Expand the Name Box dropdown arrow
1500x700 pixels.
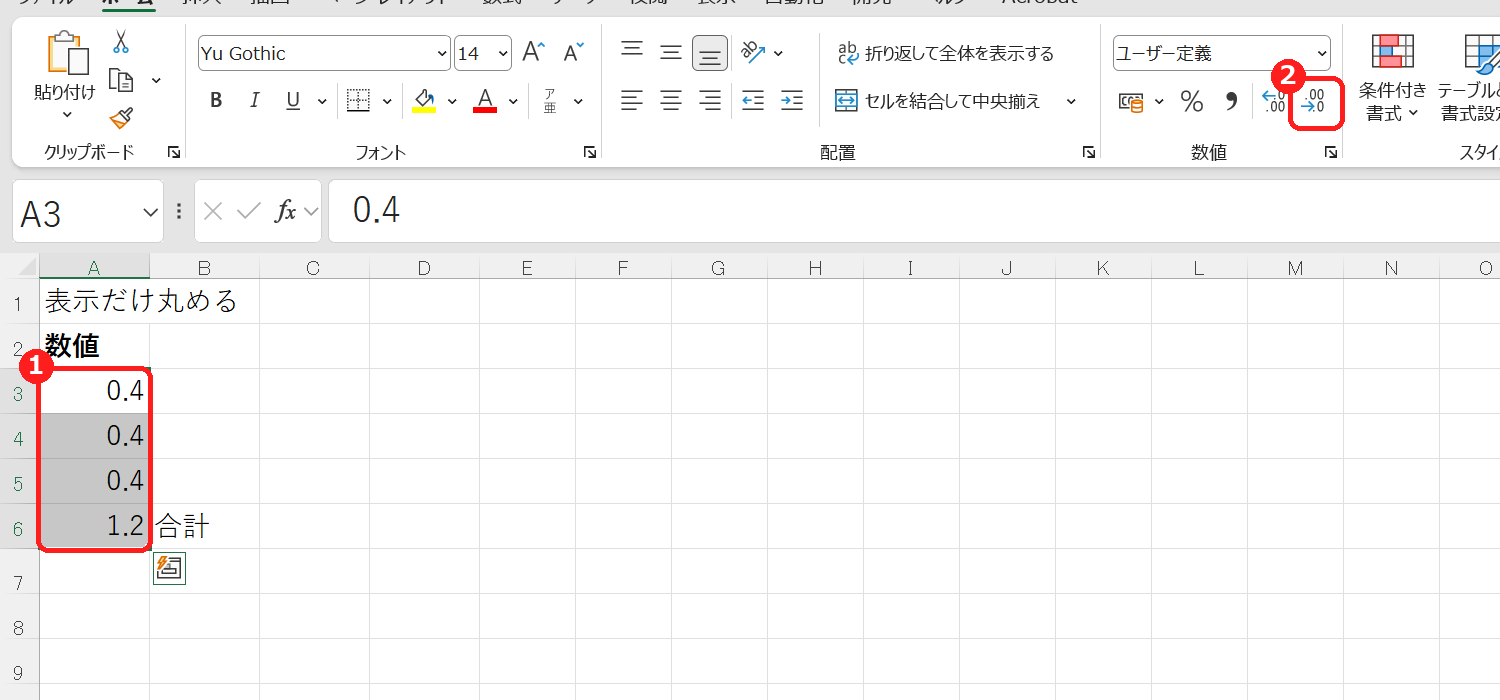click(x=151, y=212)
